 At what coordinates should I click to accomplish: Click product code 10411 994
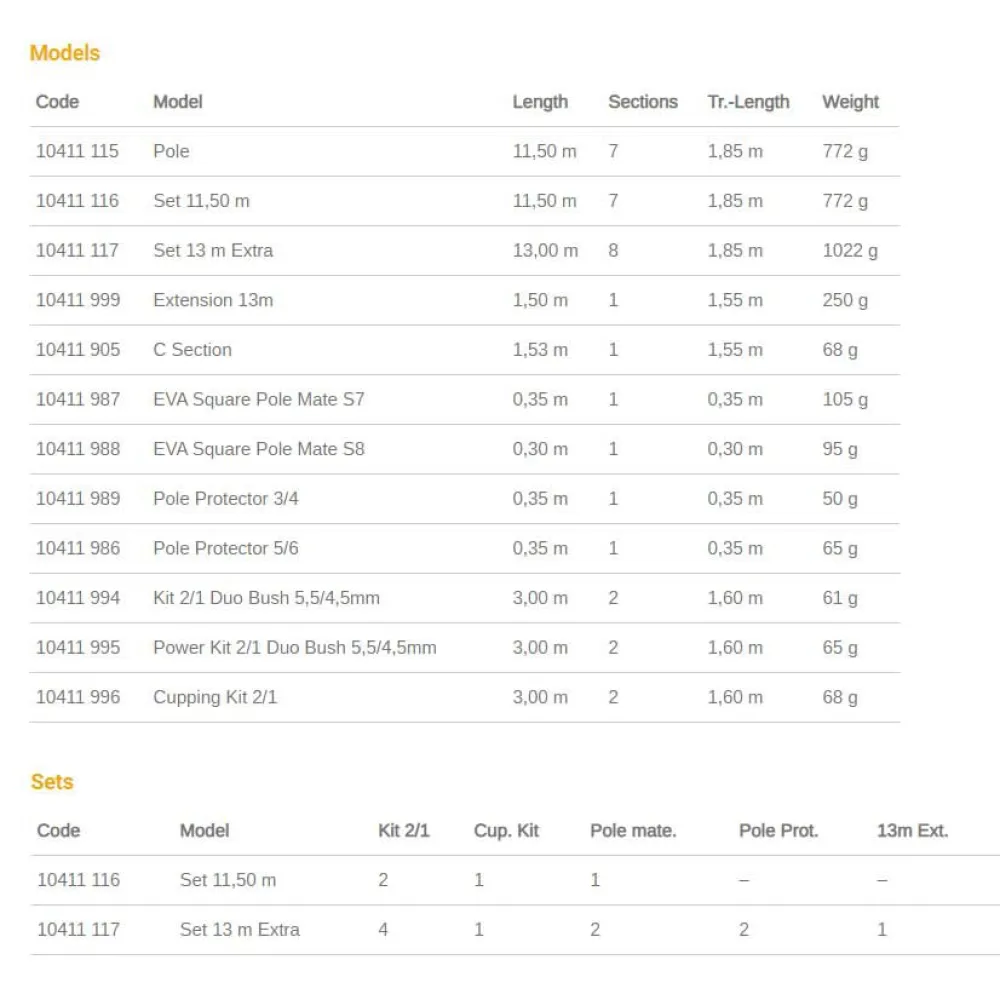tap(78, 598)
